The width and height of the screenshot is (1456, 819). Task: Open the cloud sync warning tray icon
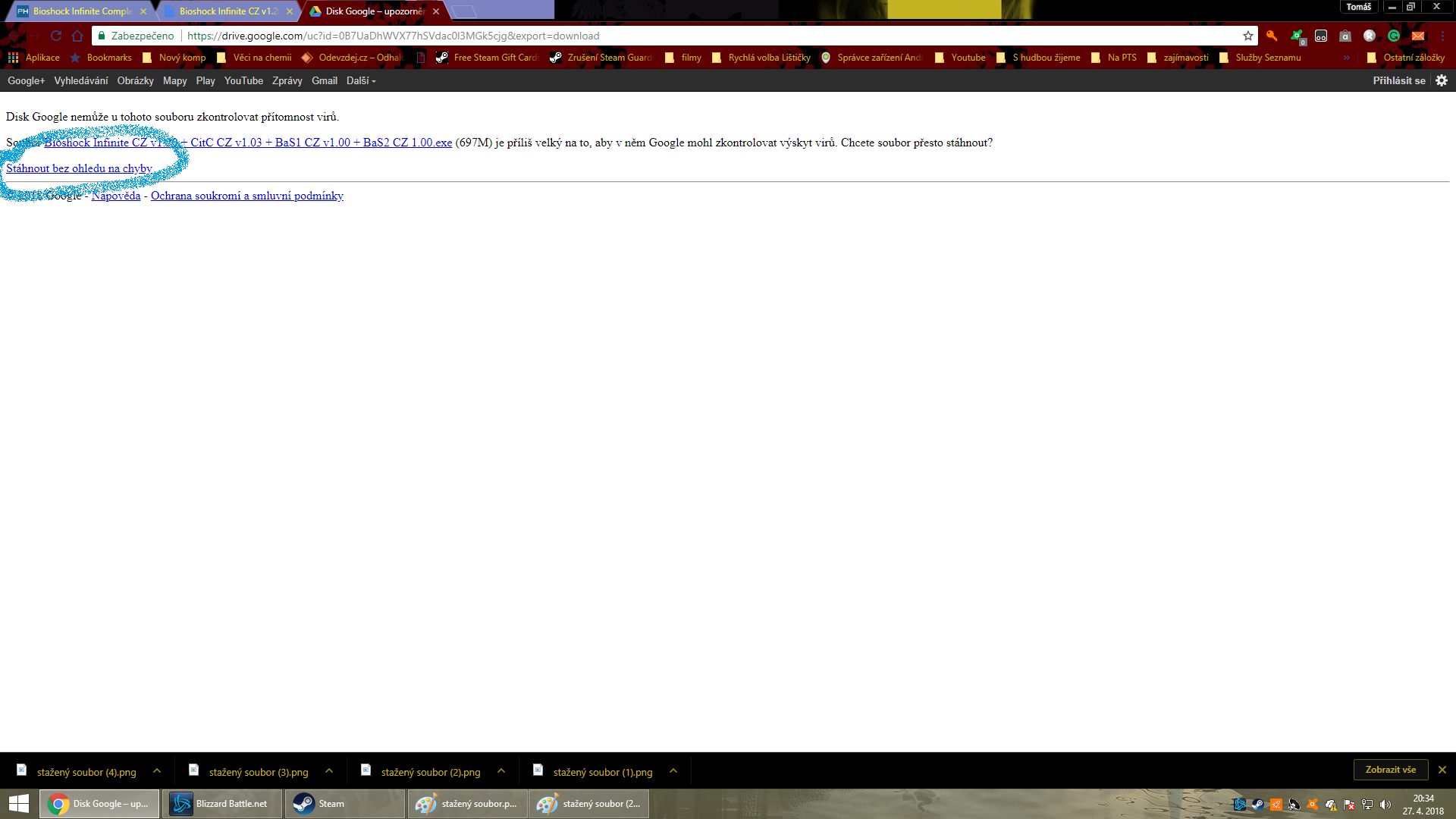click(1331, 805)
